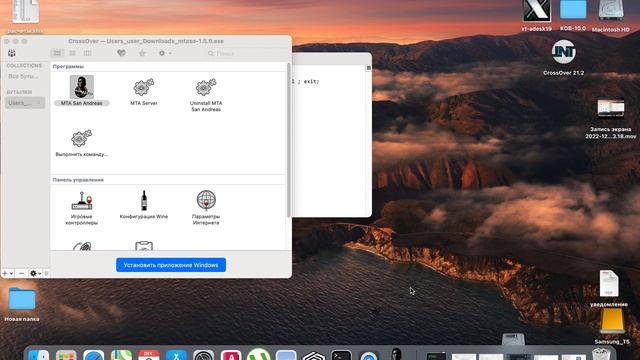The height and width of the screenshot is (360, 640).
Task: Open the Выполнить команду launcher
Action: 81,138
